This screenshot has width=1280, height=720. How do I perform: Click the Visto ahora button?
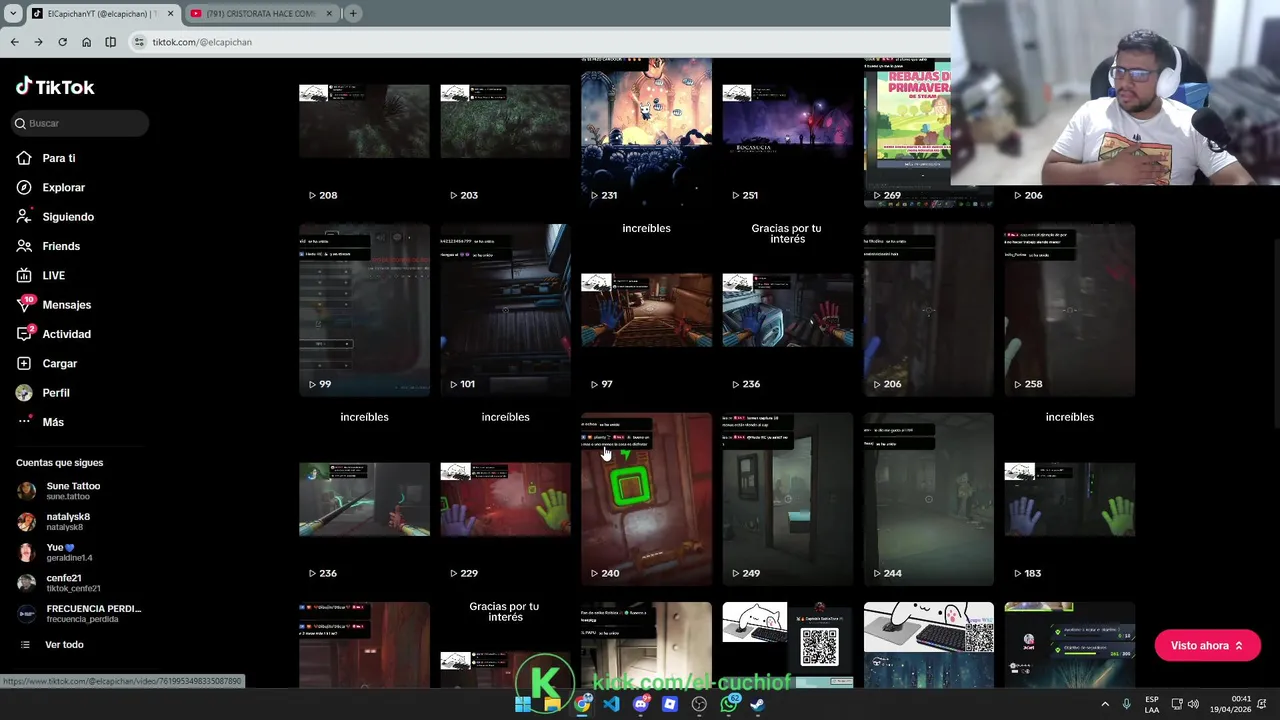coord(1207,646)
